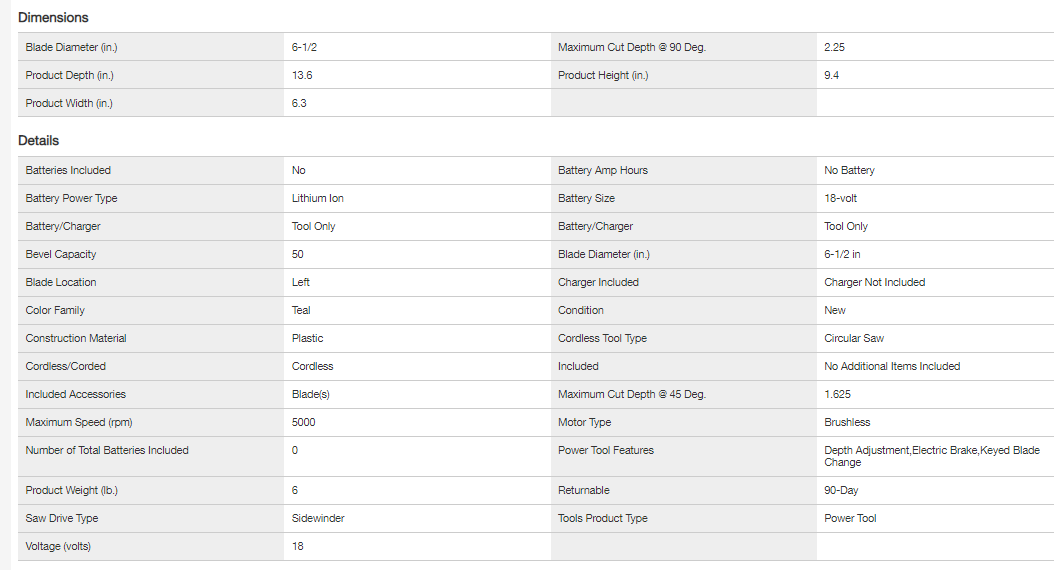Select the Batteries Included row label
Screen dimensions: 1054x570
tap(68, 170)
